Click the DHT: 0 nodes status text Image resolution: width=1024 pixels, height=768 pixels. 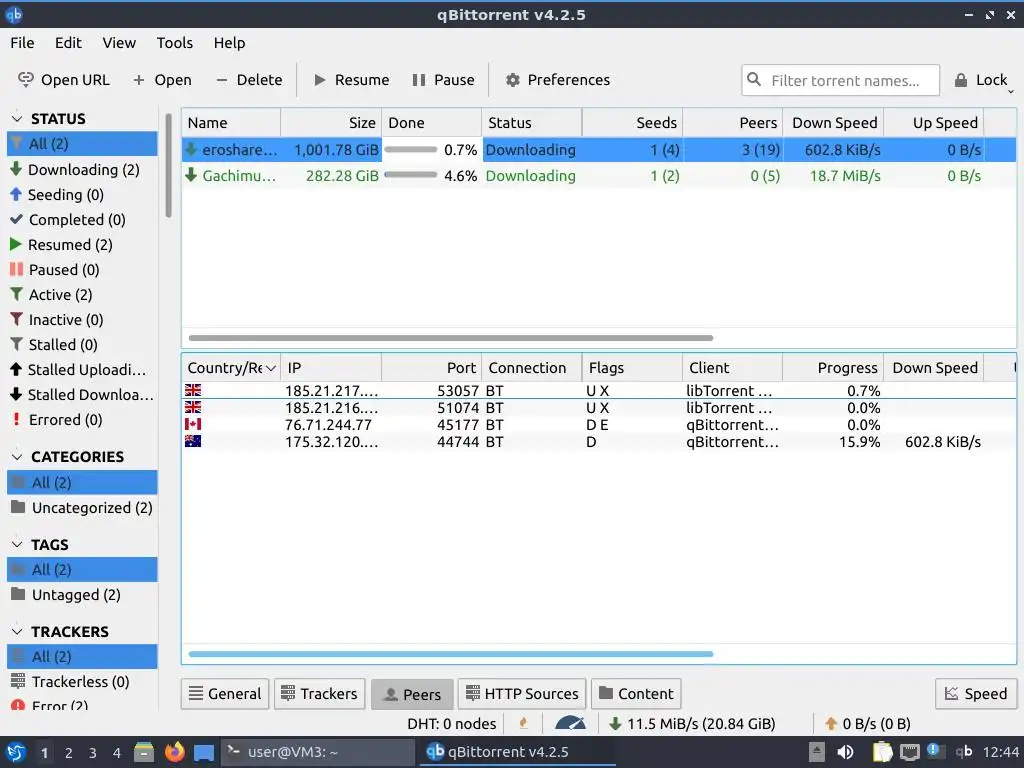click(x=452, y=724)
